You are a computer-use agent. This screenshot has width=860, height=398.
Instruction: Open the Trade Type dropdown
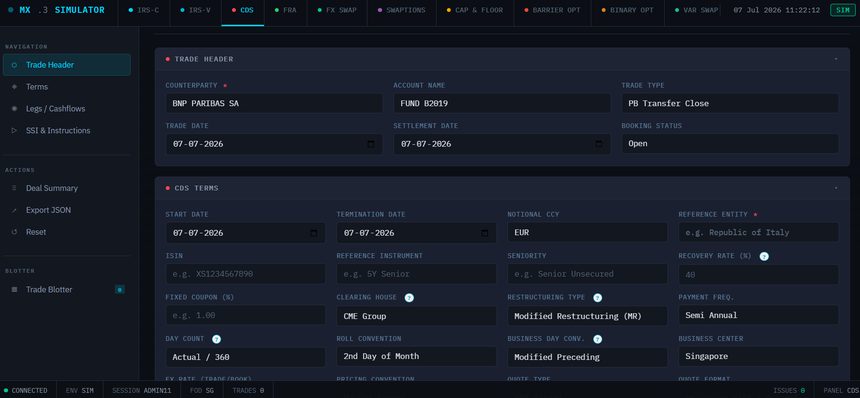coord(730,103)
